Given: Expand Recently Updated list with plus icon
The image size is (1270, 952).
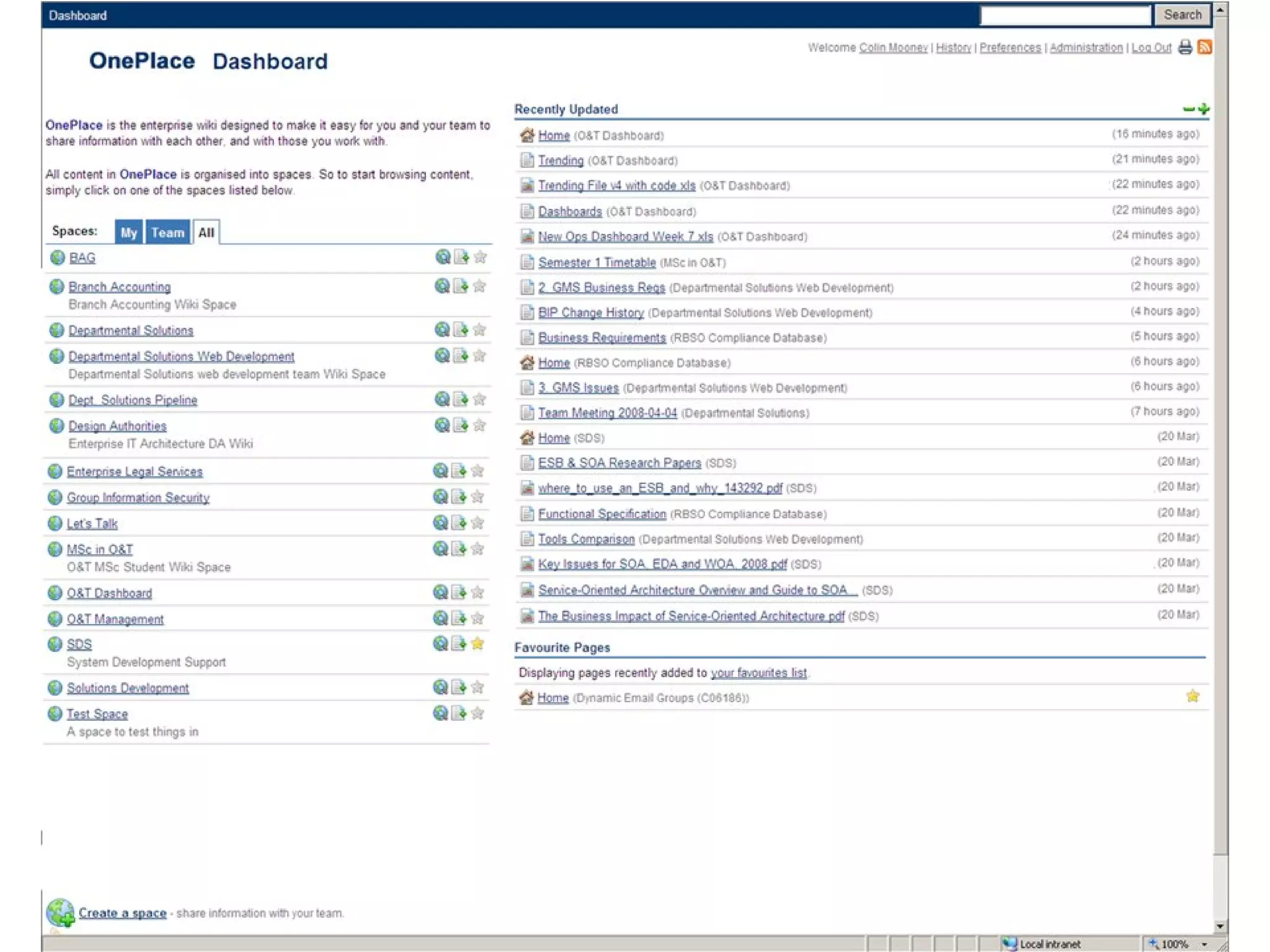Looking at the screenshot, I should (x=1204, y=109).
